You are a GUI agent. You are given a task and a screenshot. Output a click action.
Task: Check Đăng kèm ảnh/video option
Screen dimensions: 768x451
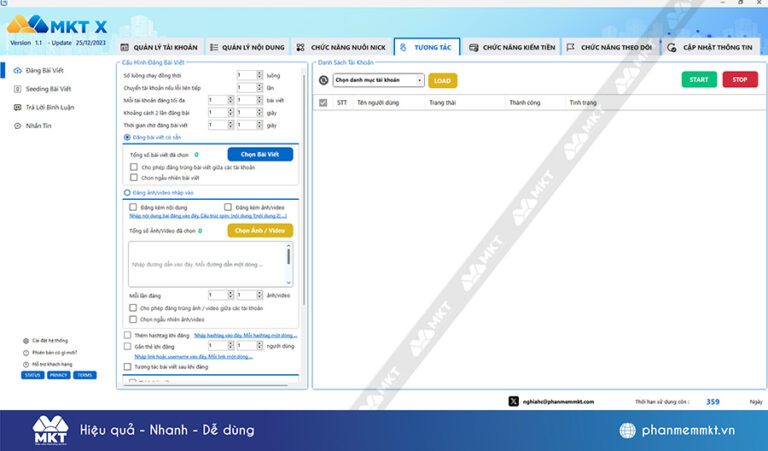228,207
